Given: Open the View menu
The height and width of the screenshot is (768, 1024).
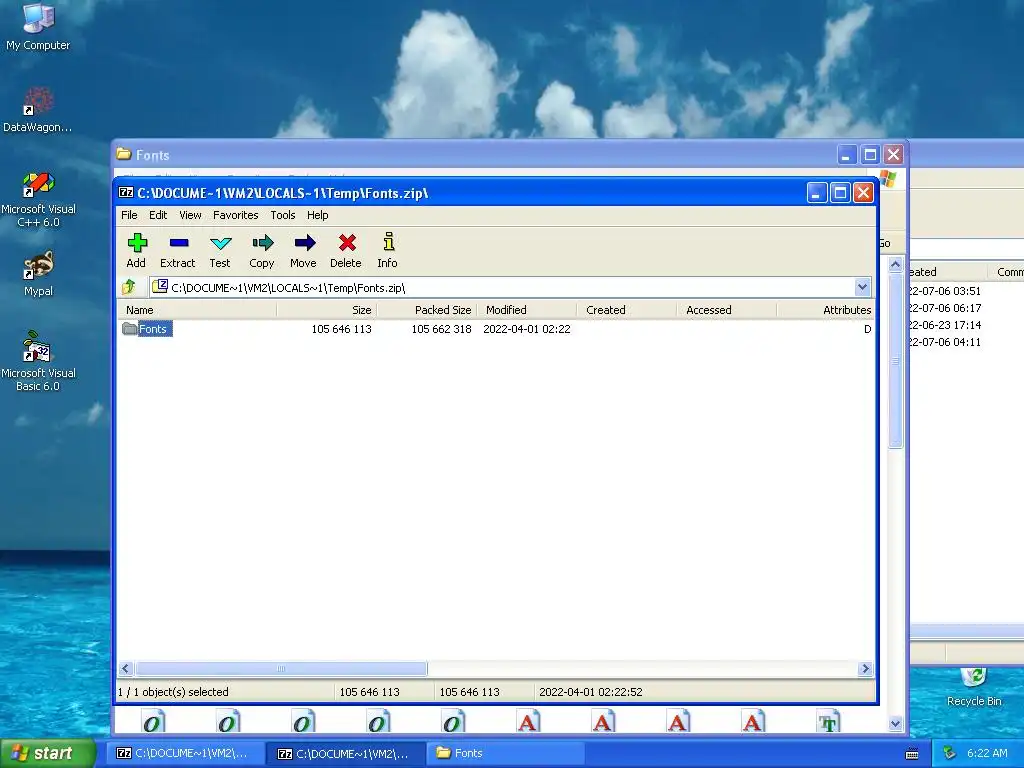Looking at the screenshot, I should pos(190,215).
